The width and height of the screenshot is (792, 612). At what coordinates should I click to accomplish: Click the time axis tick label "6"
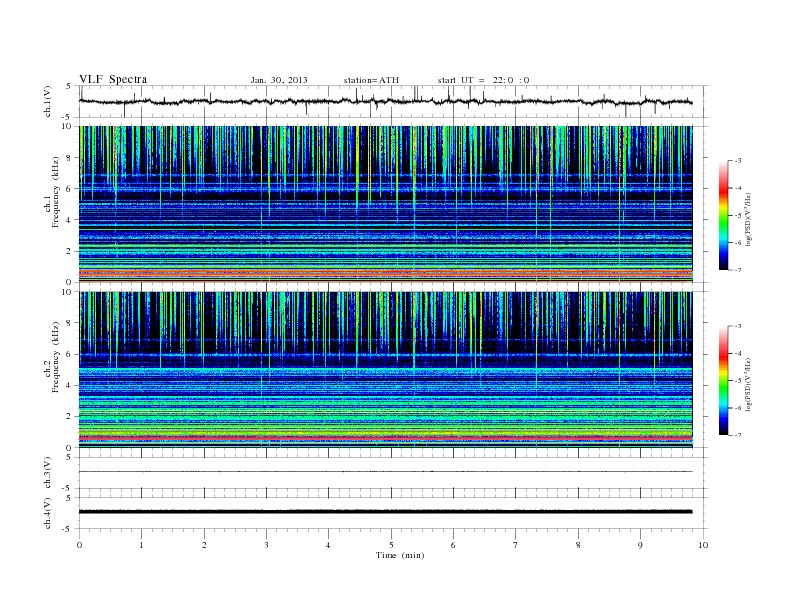[453, 545]
